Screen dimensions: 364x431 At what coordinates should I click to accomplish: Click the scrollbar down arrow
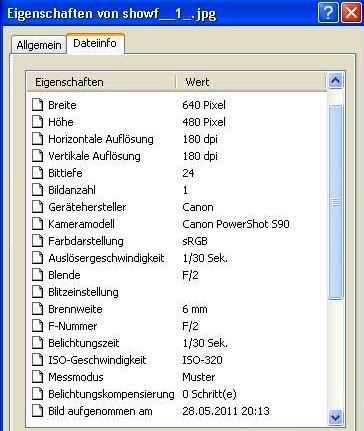click(335, 417)
